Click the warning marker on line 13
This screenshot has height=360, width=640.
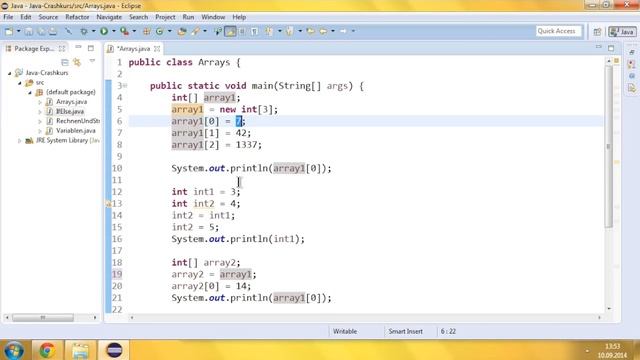(109, 204)
